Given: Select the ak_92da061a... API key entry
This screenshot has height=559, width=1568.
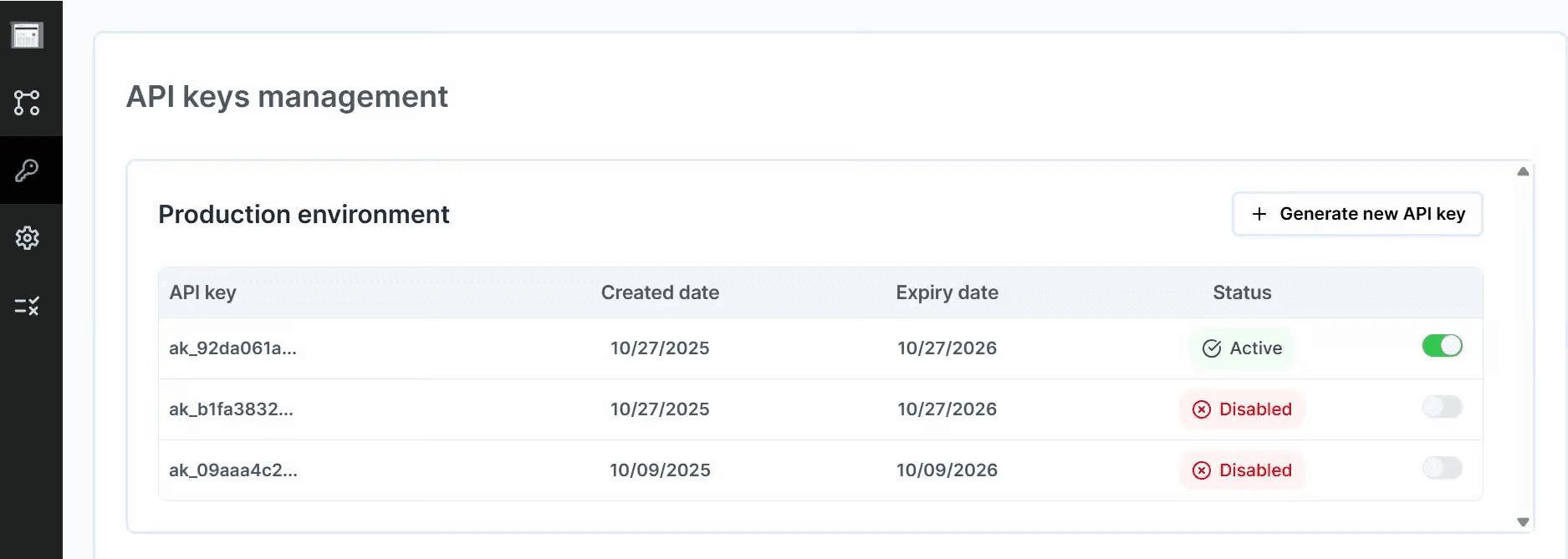Looking at the screenshot, I should 232,348.
